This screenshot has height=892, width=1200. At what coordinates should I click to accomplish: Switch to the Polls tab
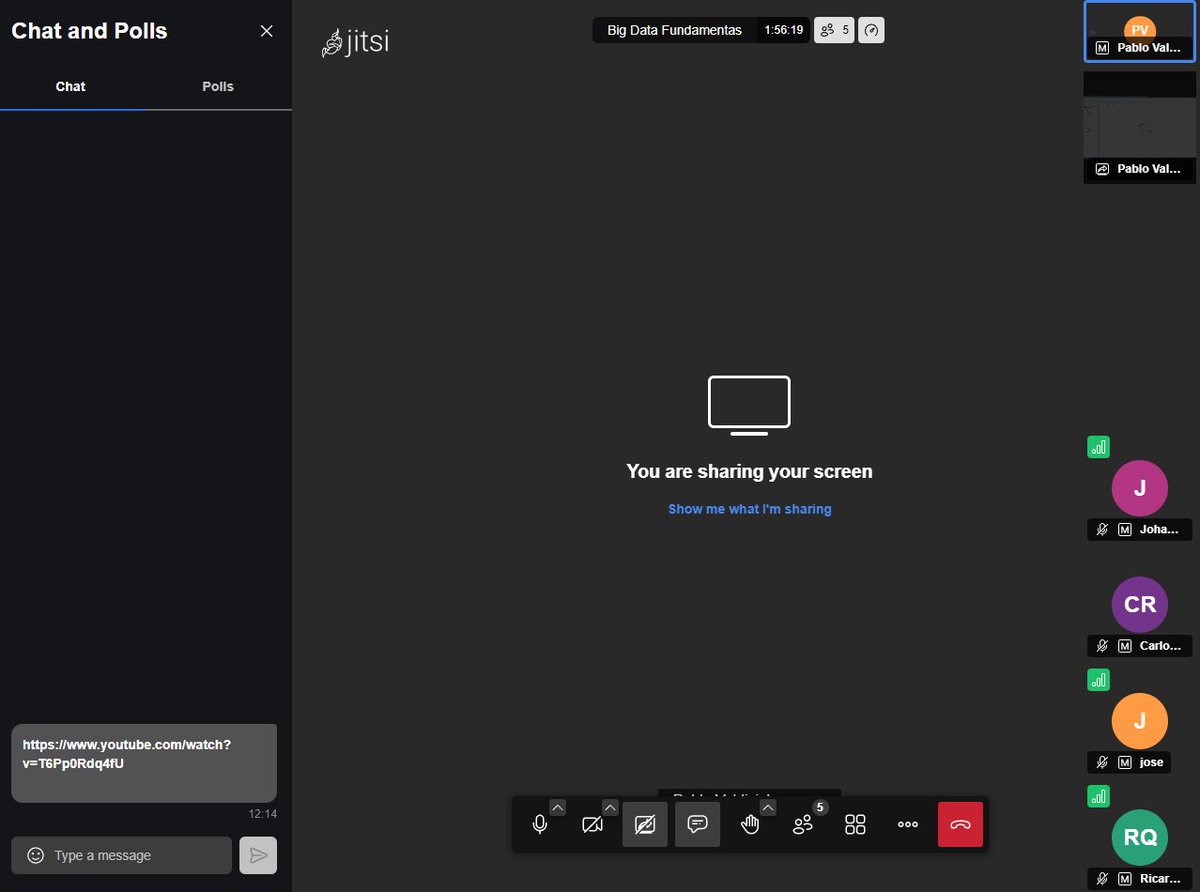pos(218,86)
